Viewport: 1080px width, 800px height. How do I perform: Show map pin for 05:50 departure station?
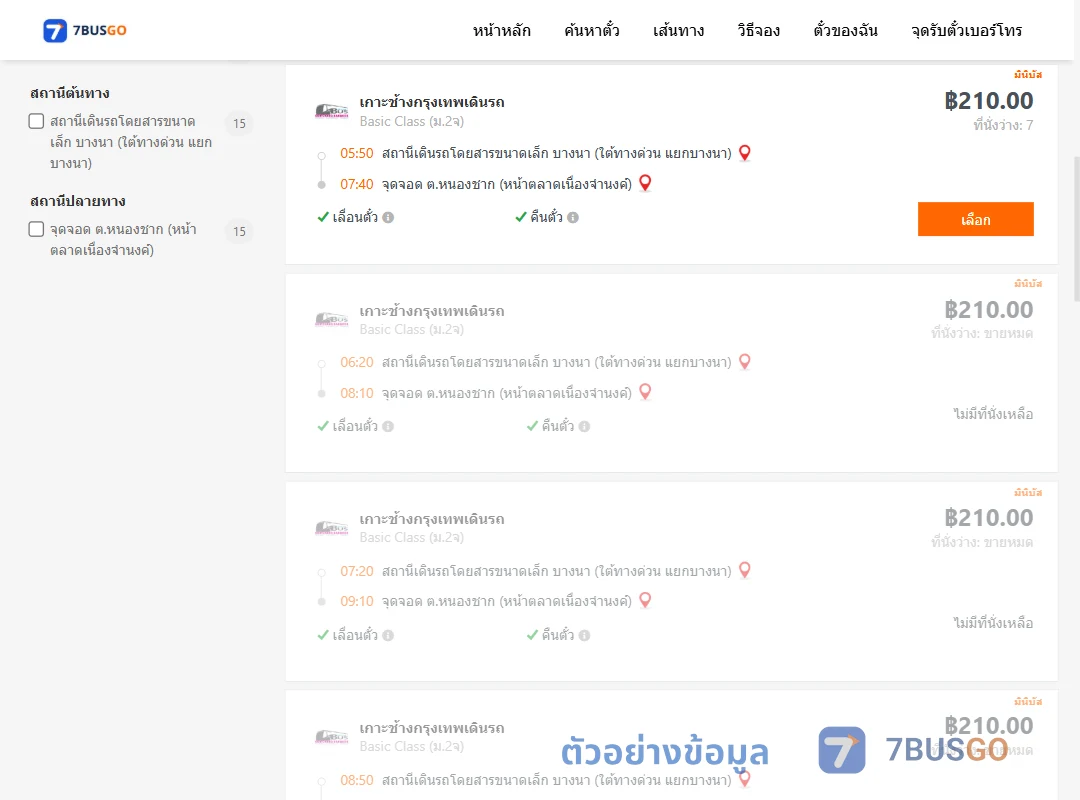pos(745,153)
